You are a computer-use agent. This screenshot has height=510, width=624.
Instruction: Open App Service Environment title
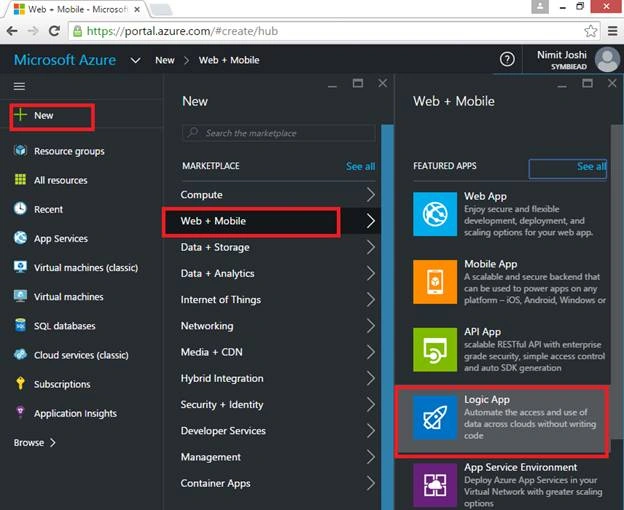pos(521,467)
